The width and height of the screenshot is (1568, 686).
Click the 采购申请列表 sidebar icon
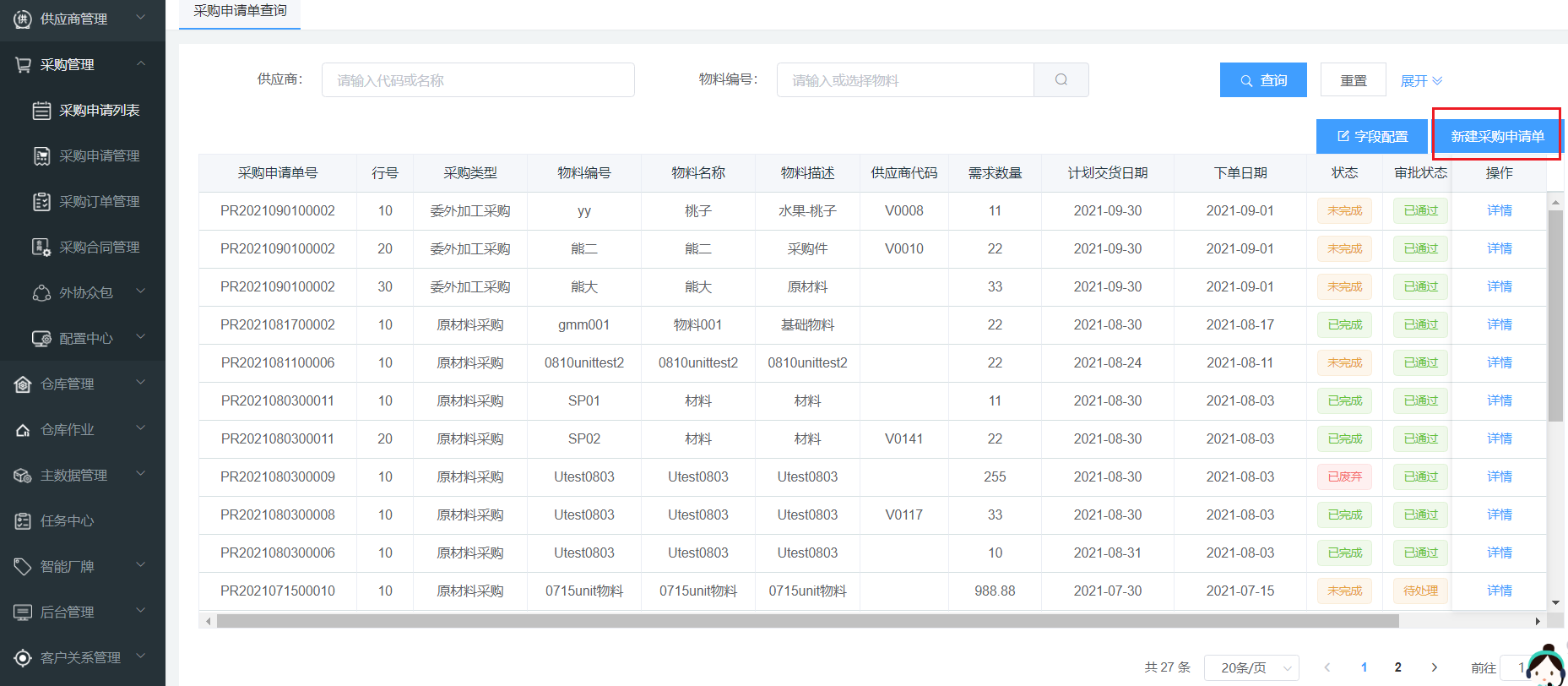(41, 111)
